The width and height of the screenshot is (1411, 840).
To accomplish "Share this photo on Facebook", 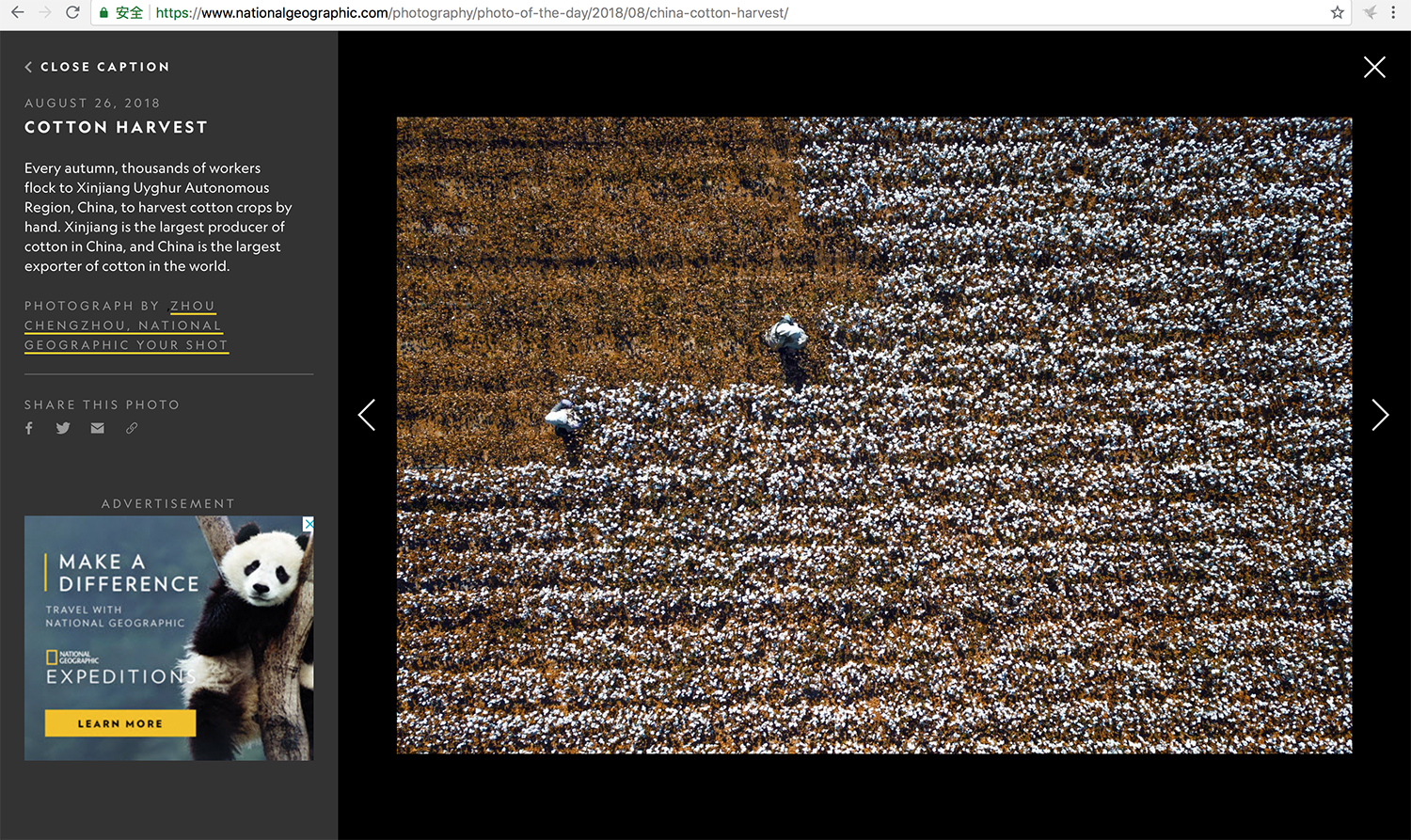I will tap(29, 428).
